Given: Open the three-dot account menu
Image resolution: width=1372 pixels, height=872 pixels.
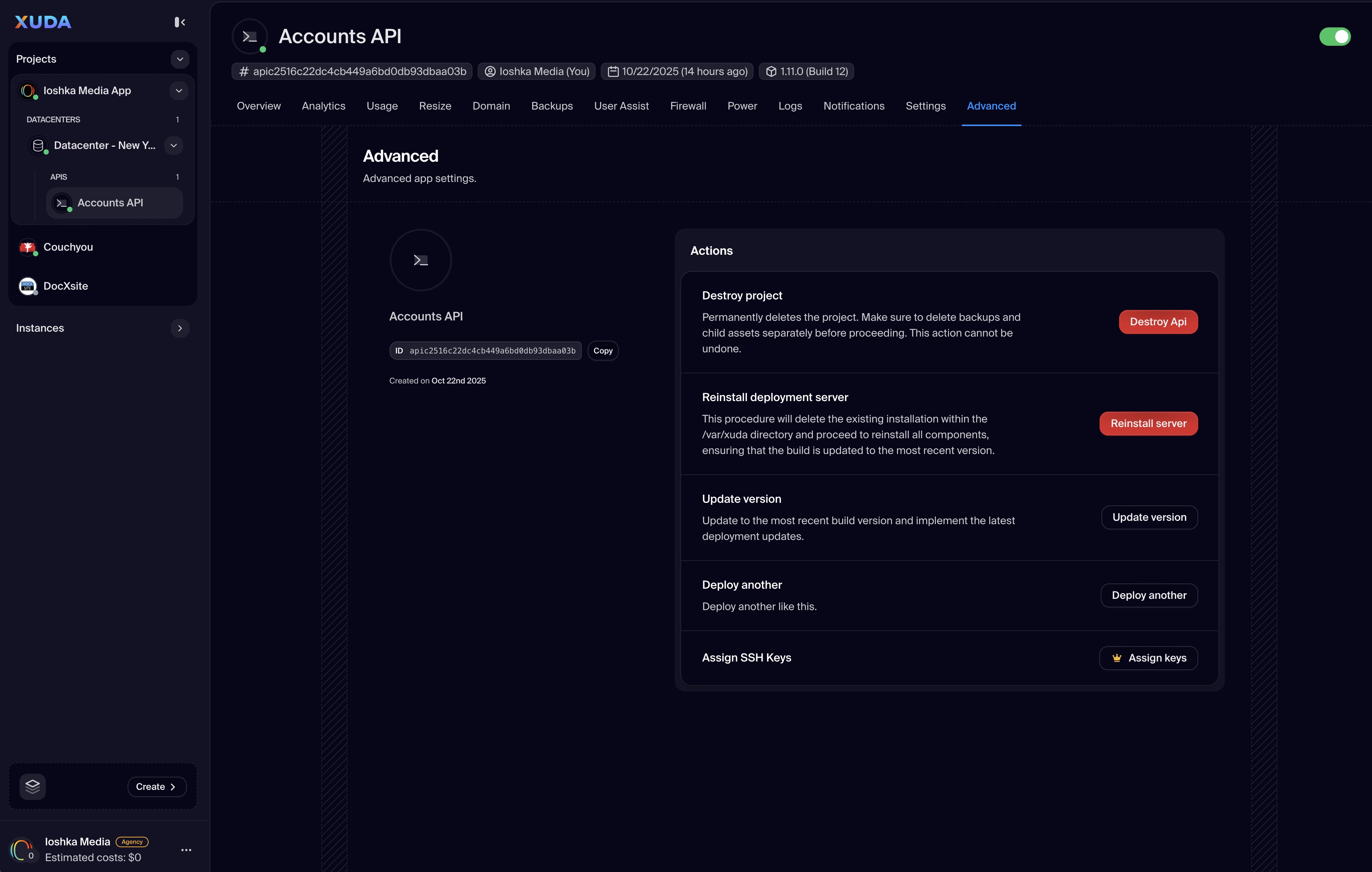Looking at the screenshot, I should [x=186, y=850].
